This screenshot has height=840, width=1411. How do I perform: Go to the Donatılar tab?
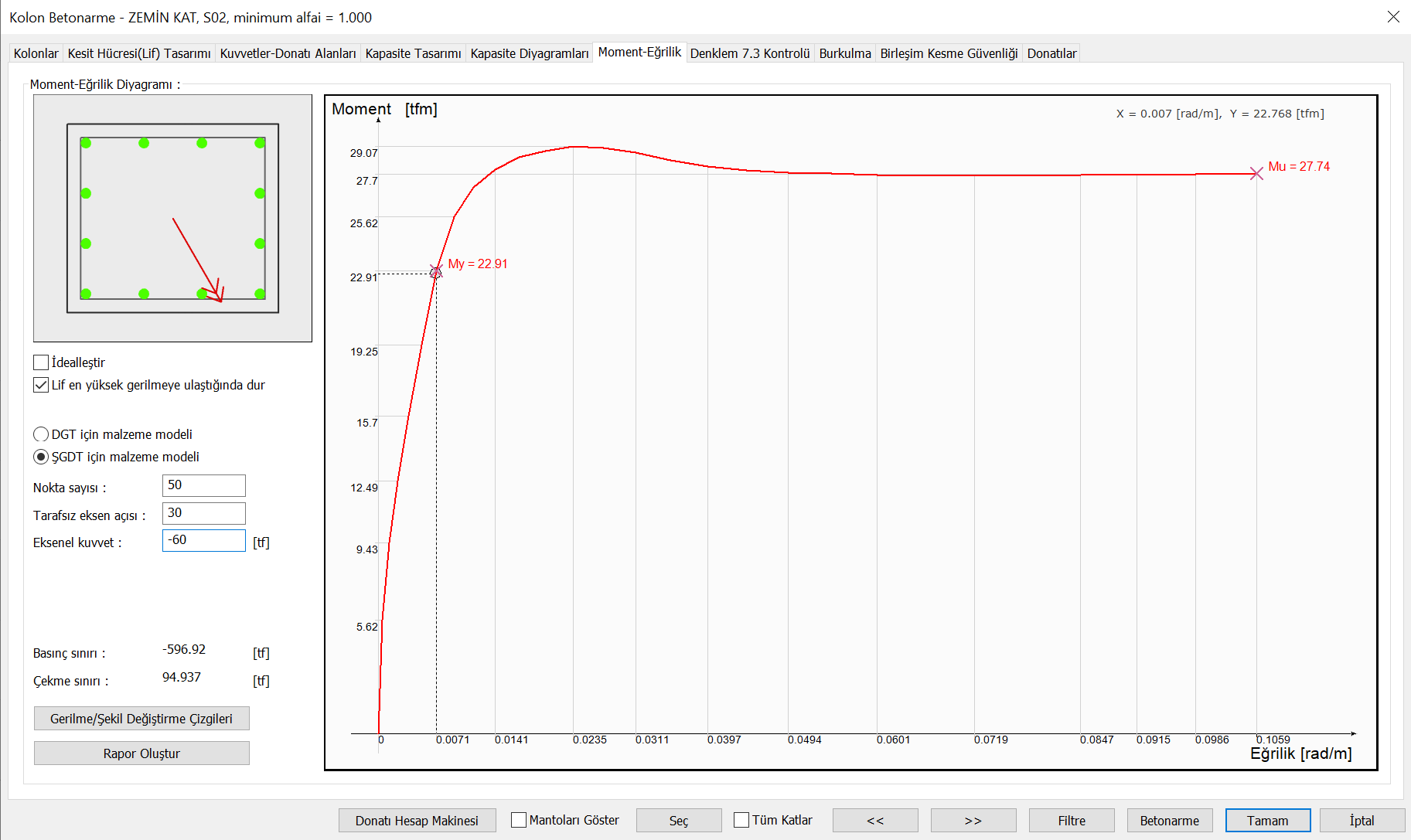[1051, 53]
